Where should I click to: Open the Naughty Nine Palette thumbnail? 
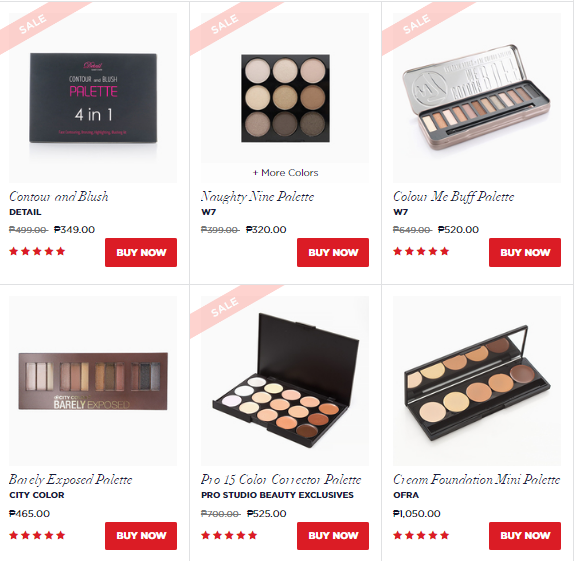(285, 88)
